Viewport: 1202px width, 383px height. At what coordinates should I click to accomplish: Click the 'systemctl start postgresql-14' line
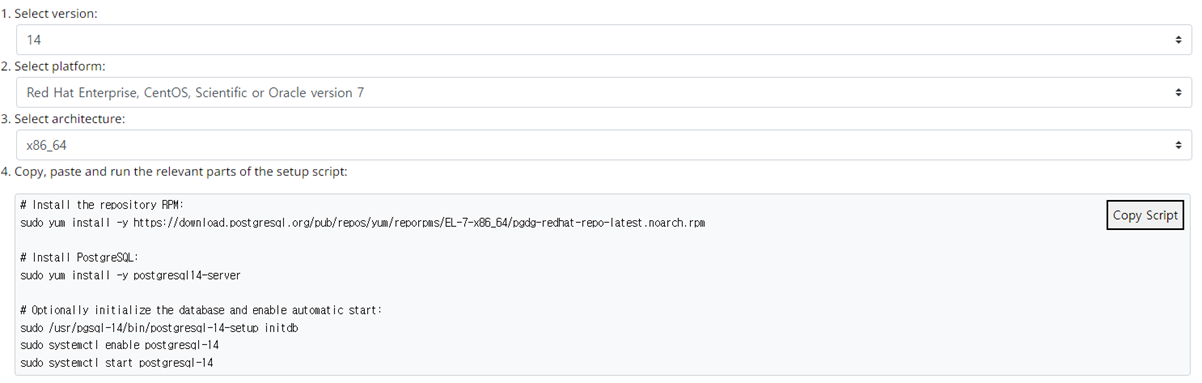(117, 362)
